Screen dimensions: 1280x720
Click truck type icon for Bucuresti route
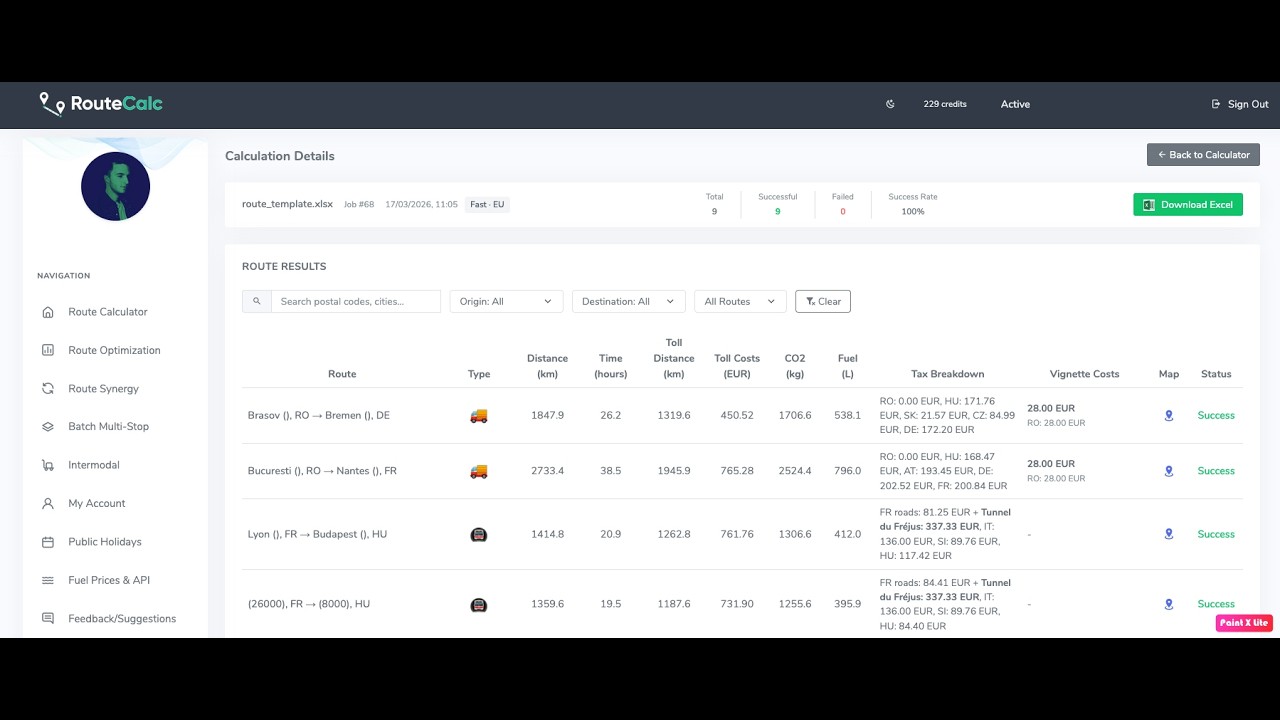coord(479,471)
